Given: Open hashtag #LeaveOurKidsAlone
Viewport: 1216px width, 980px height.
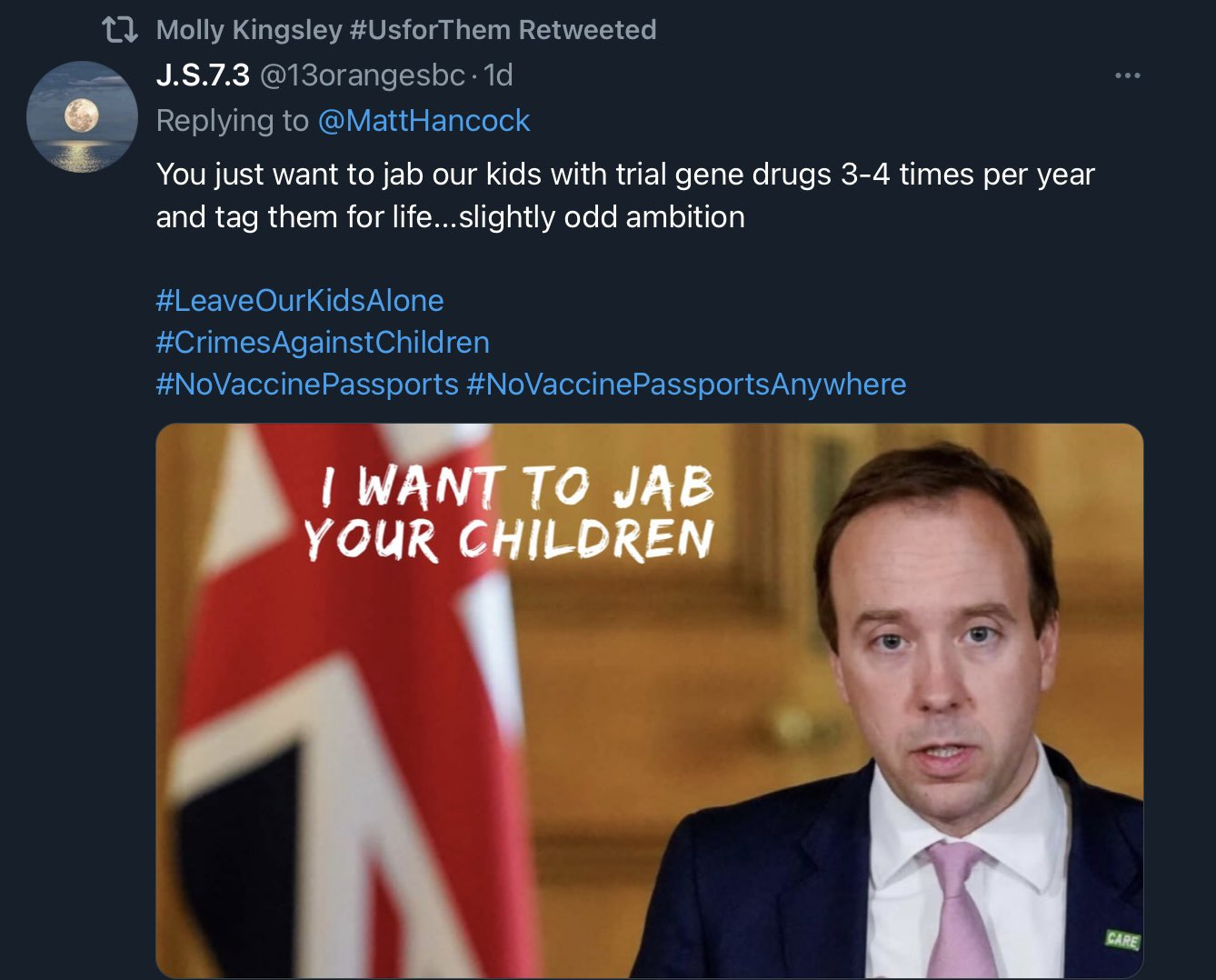Looking at the screenshot, I should coord(300,301).
